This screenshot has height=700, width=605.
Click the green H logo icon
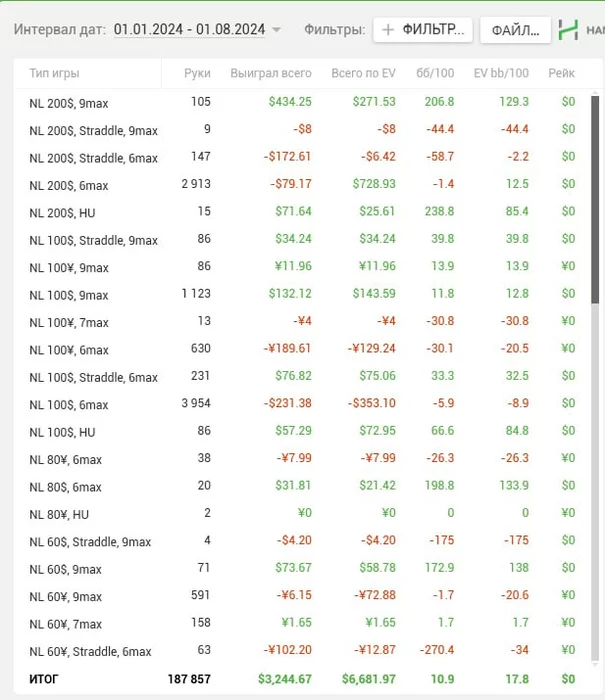(570, 30)
